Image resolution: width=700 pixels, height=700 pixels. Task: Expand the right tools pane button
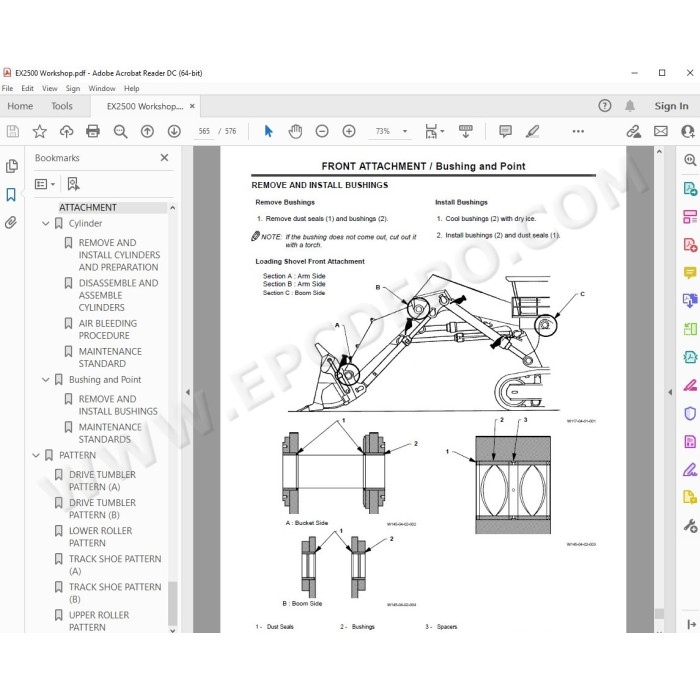691,624
